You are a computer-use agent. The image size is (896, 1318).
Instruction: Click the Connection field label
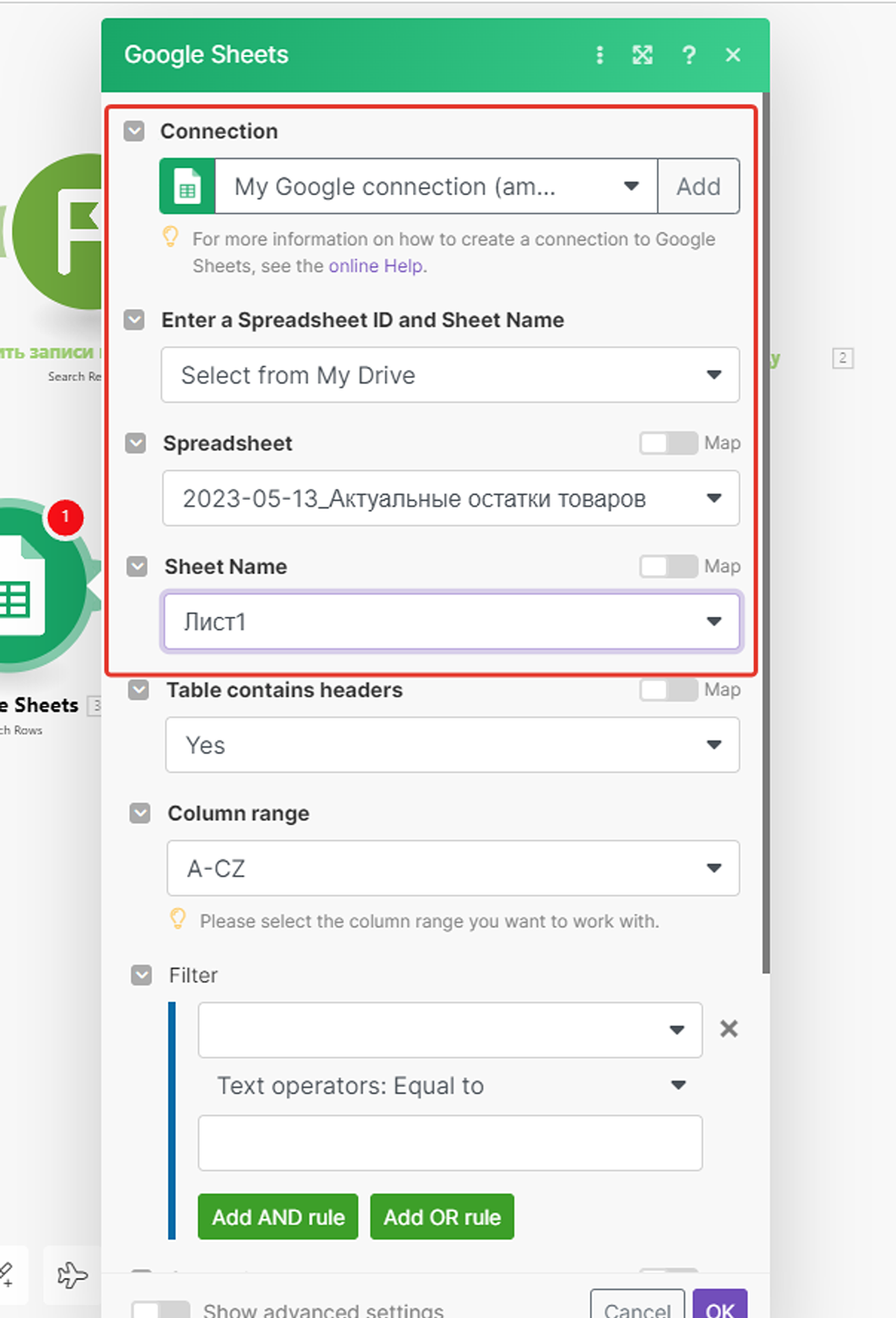[x=219, y=131]
